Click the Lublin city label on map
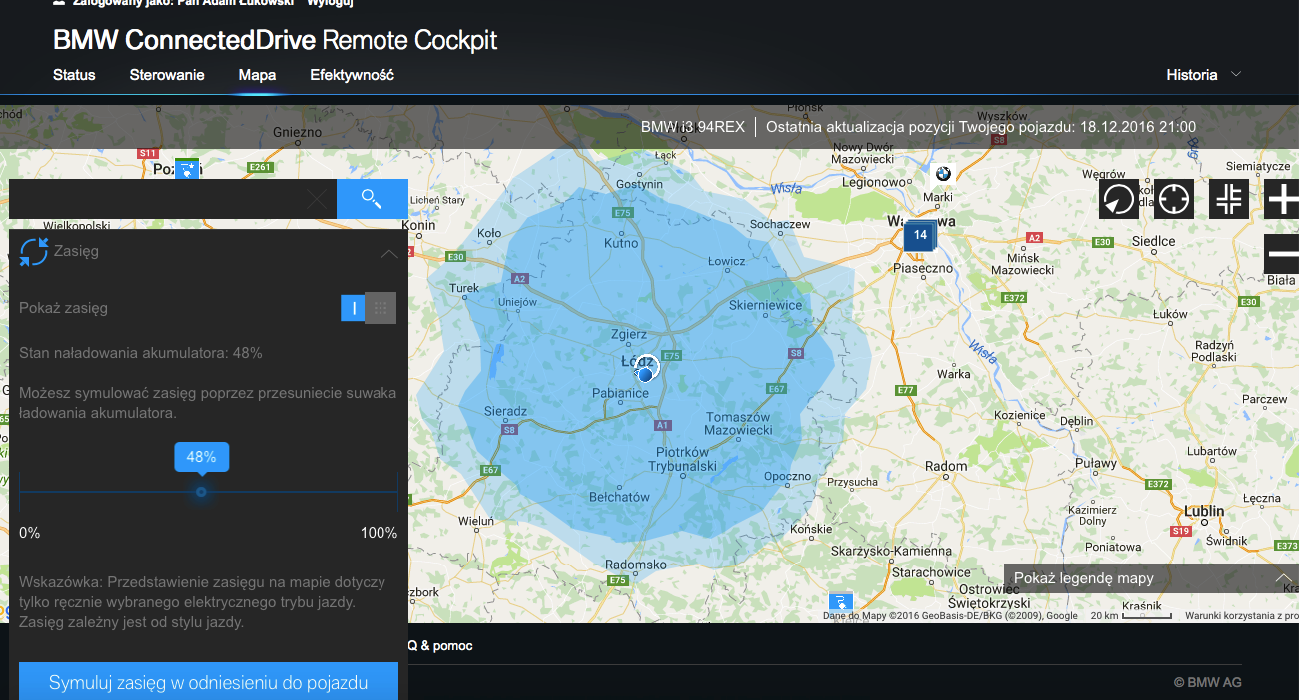The height and width of the screenshot is (700, 1299). 1204,511
